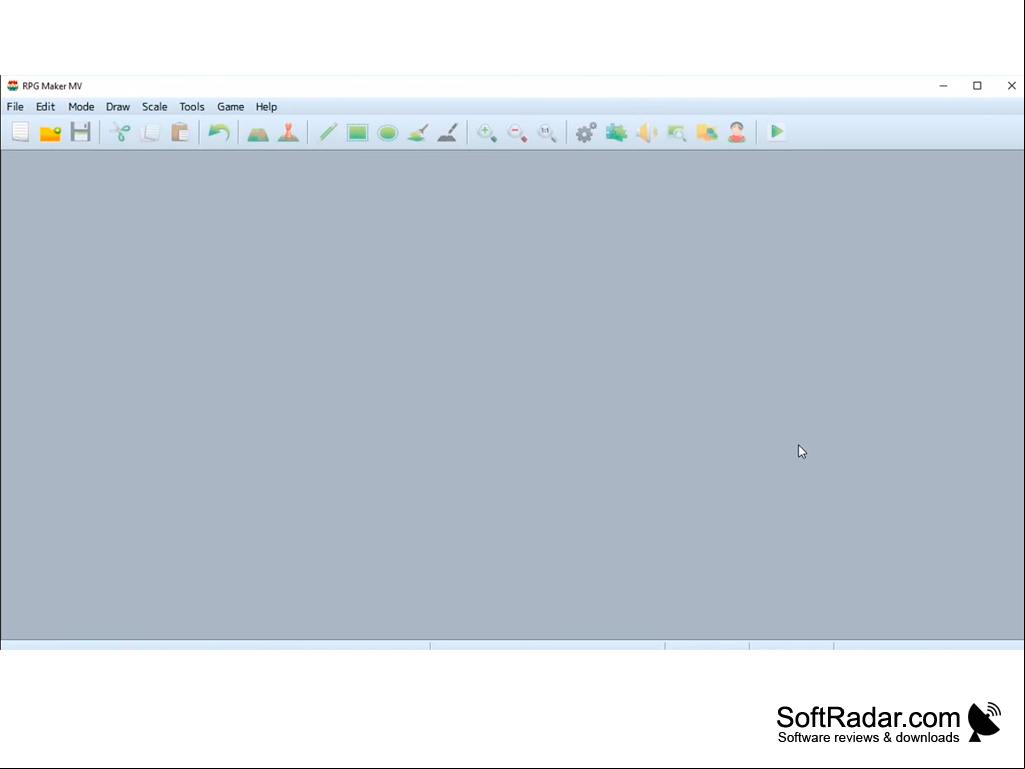Select the Ellipse drawing tool

point(388,133)
